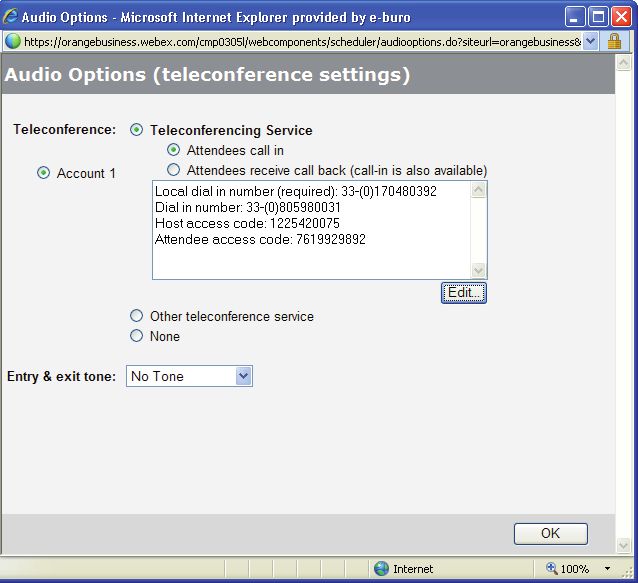Click the Internet Explorer logo in title bar
This screenshot has height=583, width=638.
point(10,17)
